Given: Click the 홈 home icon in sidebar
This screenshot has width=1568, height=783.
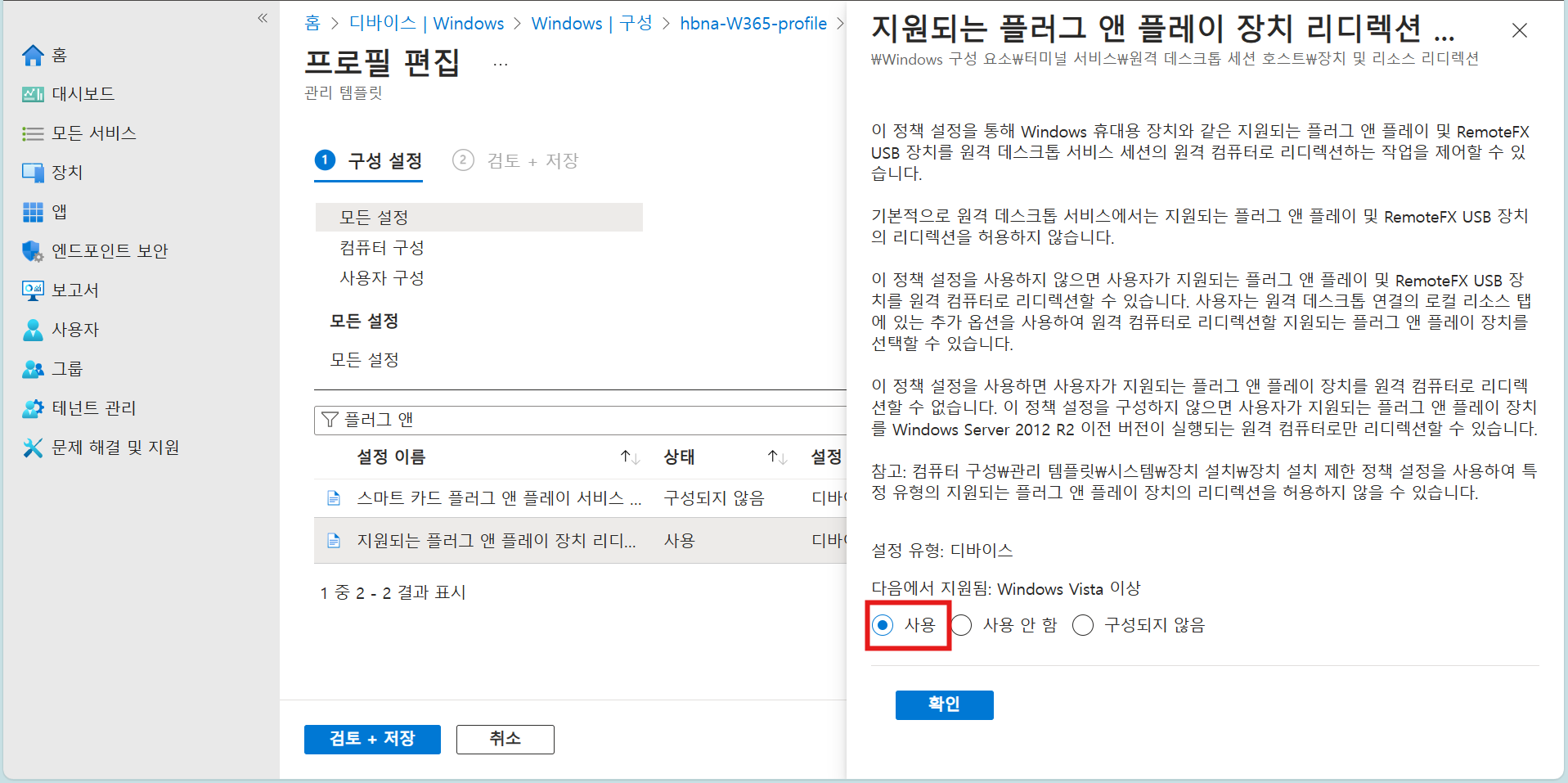Looking at the screenshot, I should click(33, 55).
